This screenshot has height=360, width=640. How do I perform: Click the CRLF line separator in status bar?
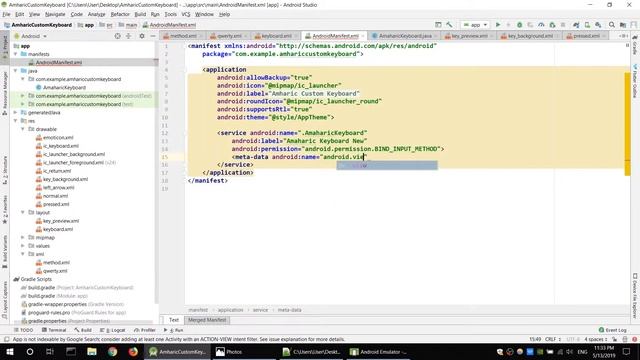(553, 339)
